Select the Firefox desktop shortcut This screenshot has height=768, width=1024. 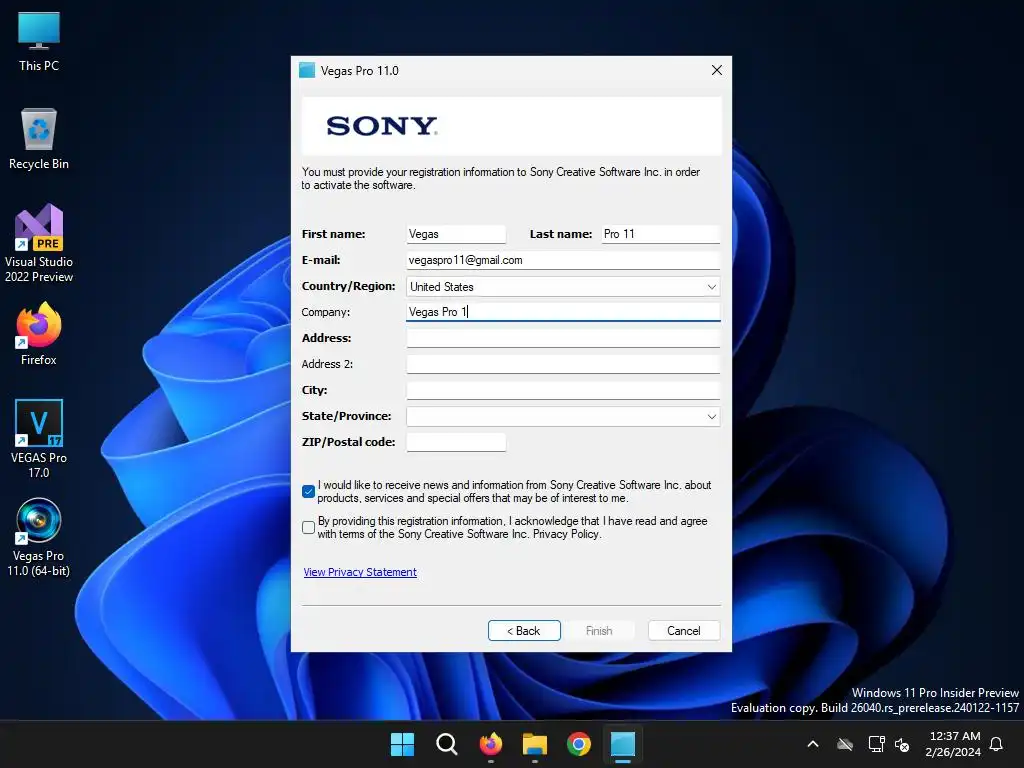point(39,334)
